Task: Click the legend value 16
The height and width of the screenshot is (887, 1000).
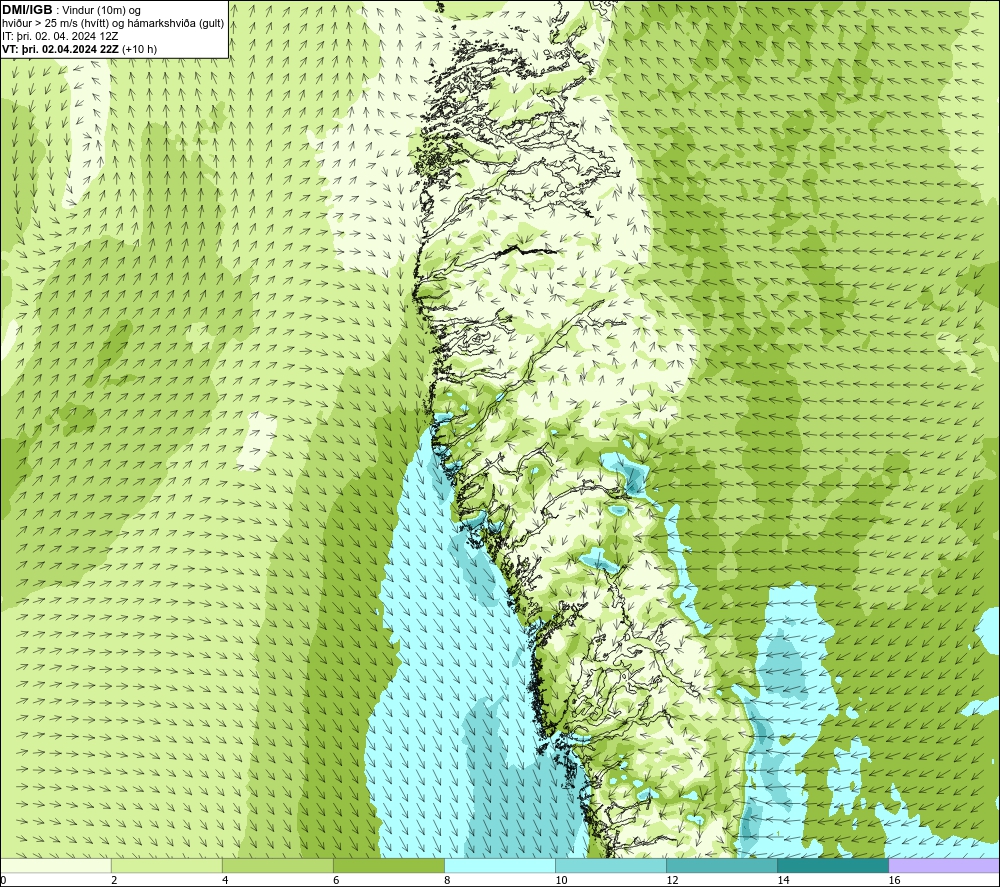Action: (x=893, y=881)
